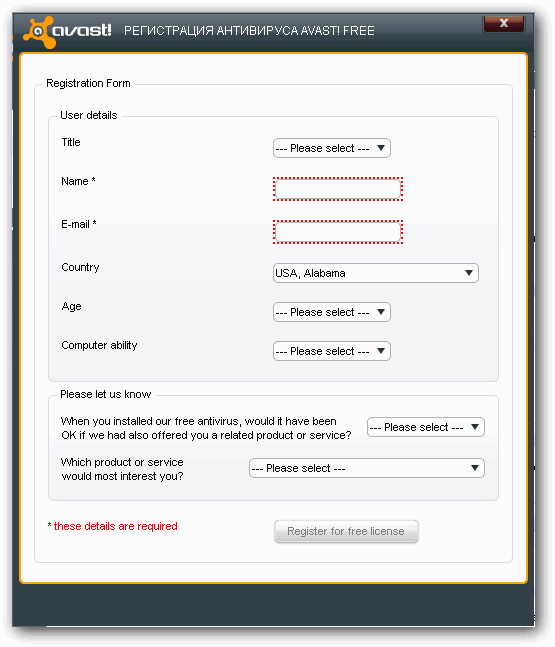Open the Age dropdown
This screenshot has height=647, width=555.
pos(332,312)
